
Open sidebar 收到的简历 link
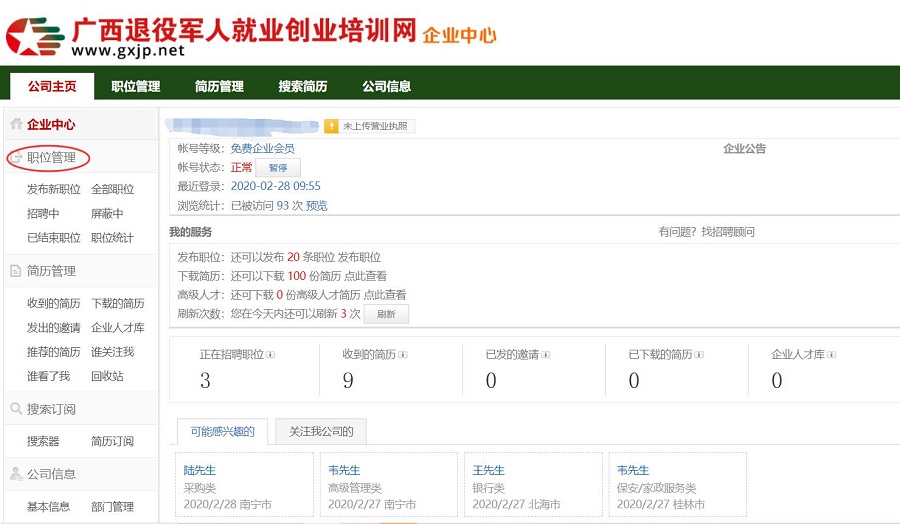tap(54, 303)
